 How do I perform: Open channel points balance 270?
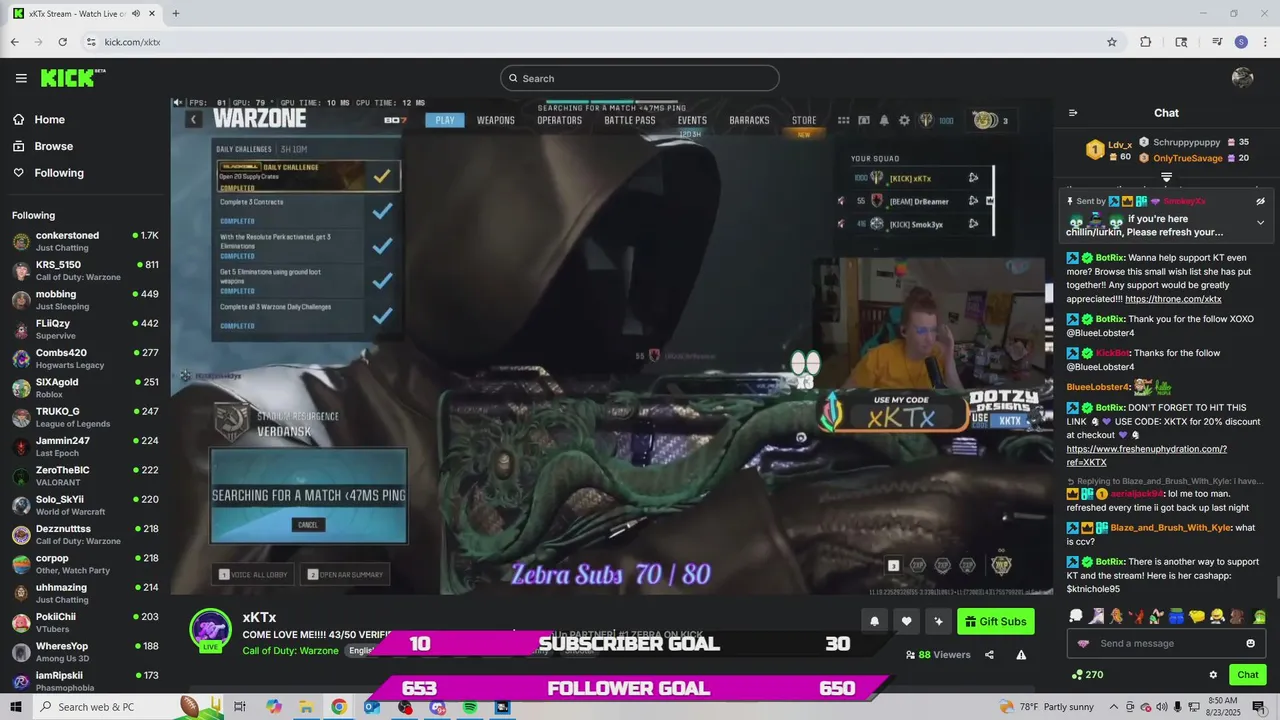pyautogui.click(x=1087, y=675)
